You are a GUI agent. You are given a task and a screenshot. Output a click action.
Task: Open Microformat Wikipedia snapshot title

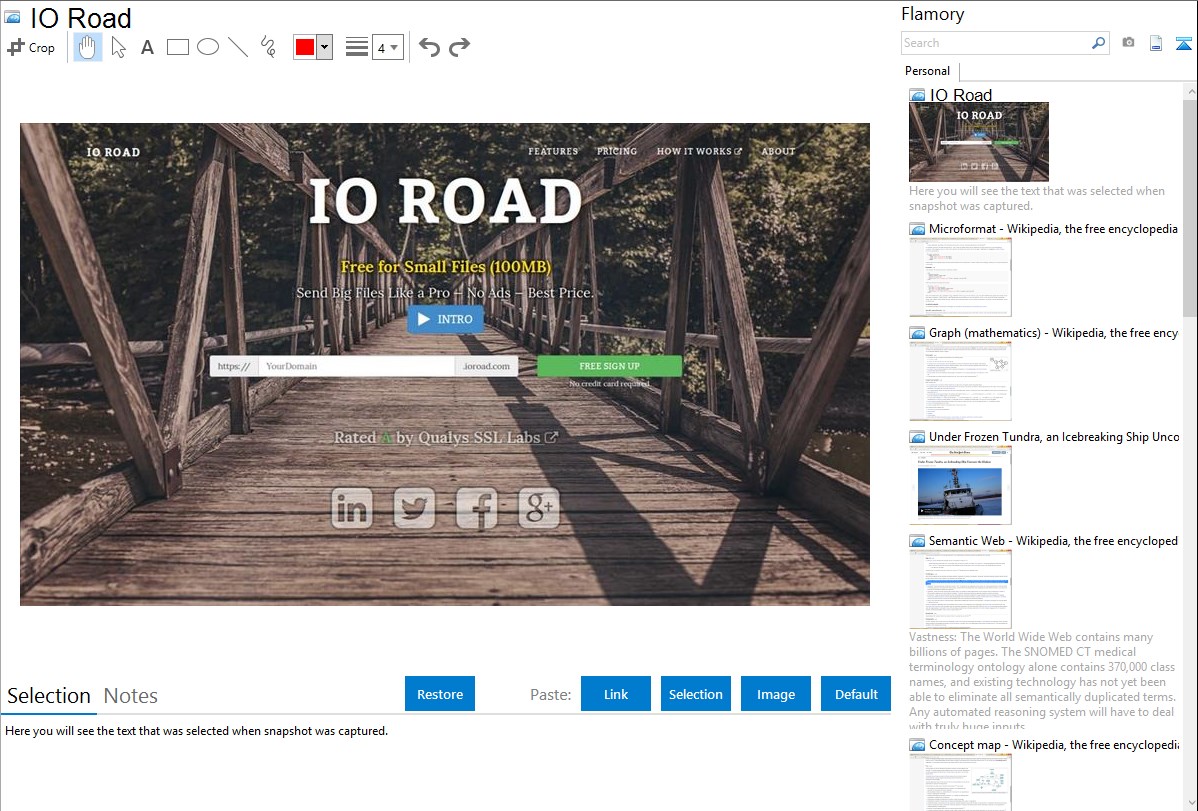(x=1053, y=229)
